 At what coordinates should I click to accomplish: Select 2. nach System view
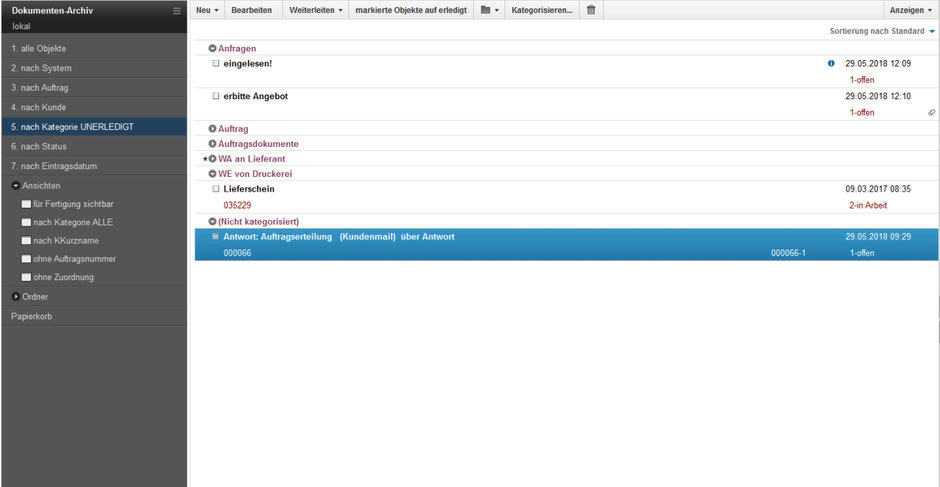click(94, 68)
